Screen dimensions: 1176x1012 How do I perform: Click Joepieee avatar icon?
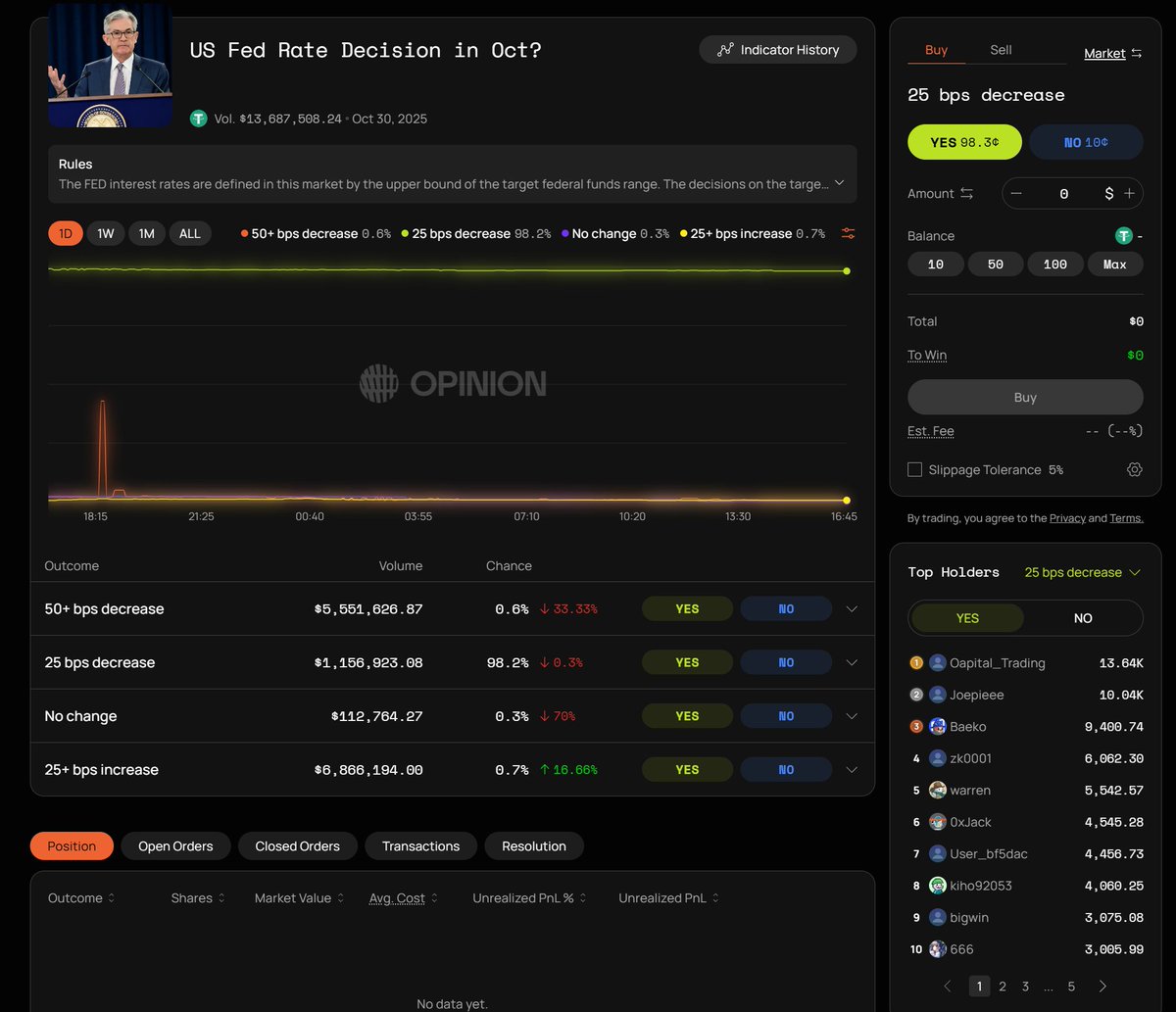pos(938,695)
